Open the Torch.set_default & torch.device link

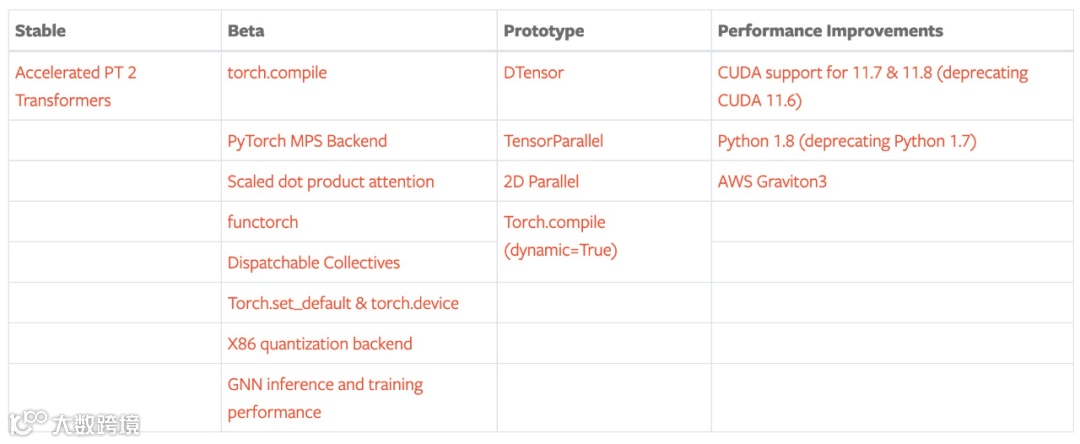343,303
